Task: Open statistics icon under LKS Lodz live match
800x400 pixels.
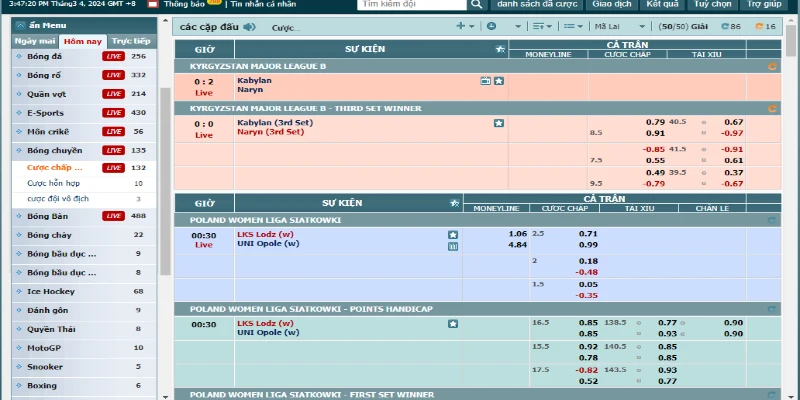Action: [x=453, y=246]
